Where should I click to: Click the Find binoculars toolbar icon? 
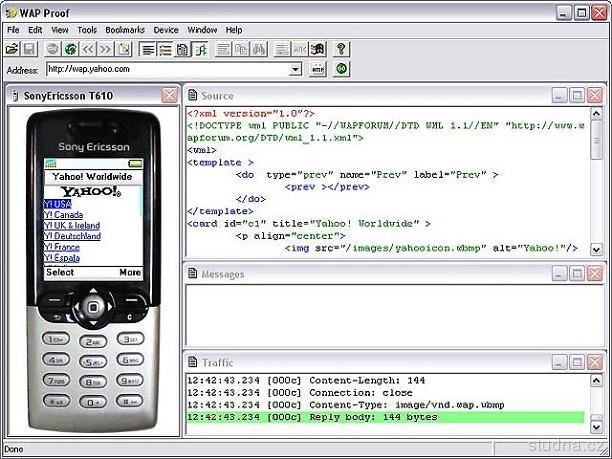click(x=259, y=49)
